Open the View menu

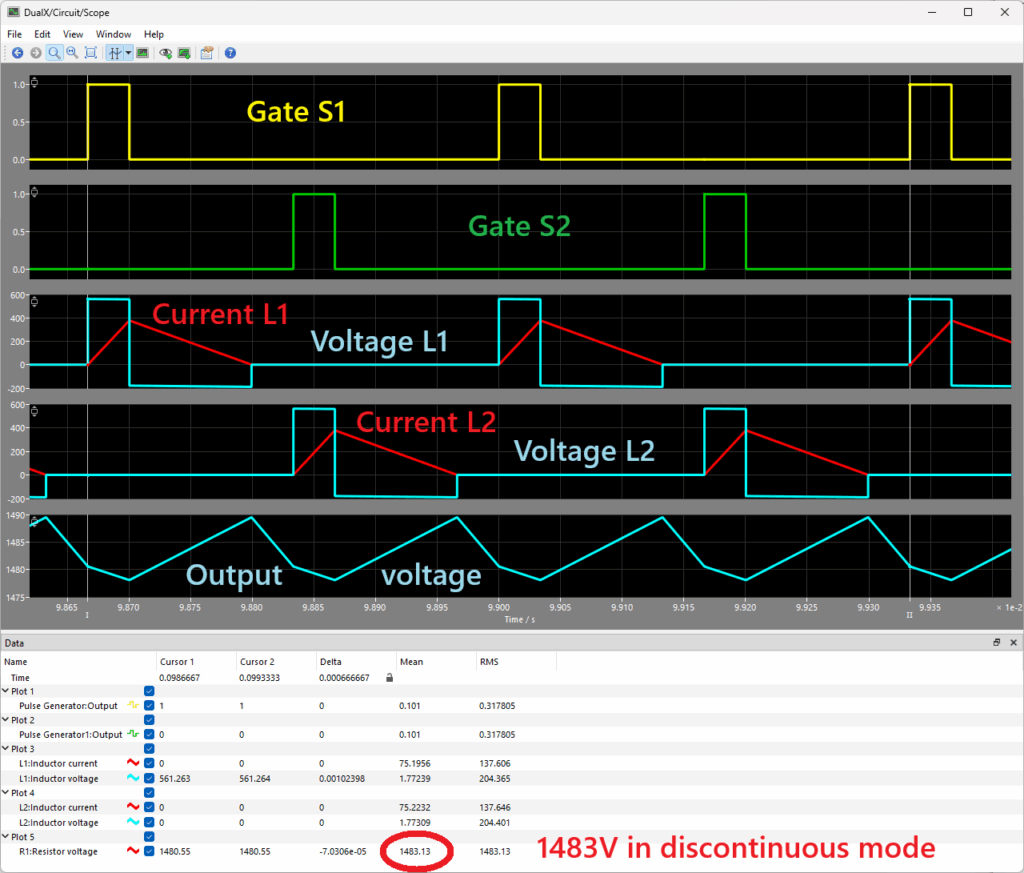coord(73,34)
